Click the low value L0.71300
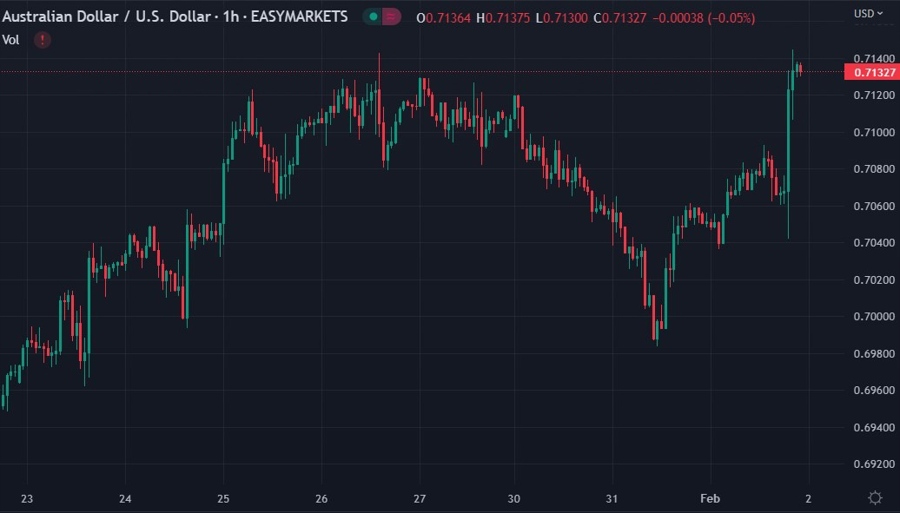900x513 pixels. tap(561, 18)
